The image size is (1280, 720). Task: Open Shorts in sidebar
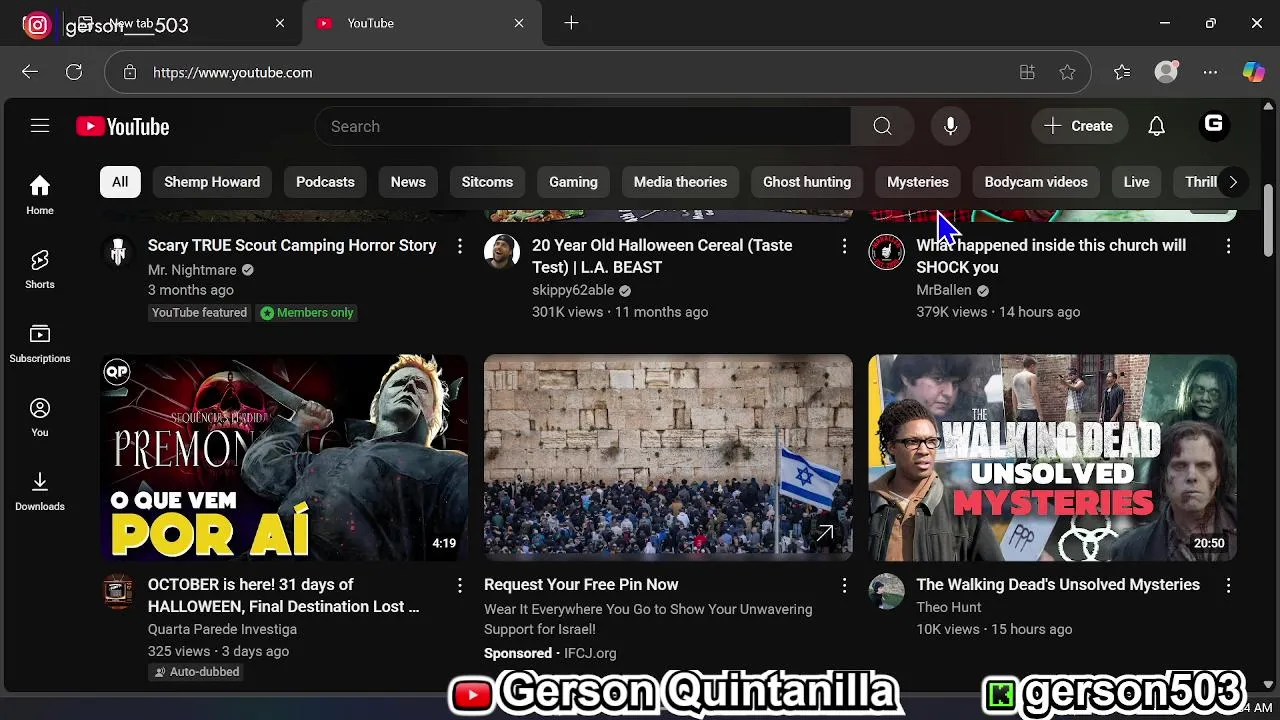pos(40,269)
